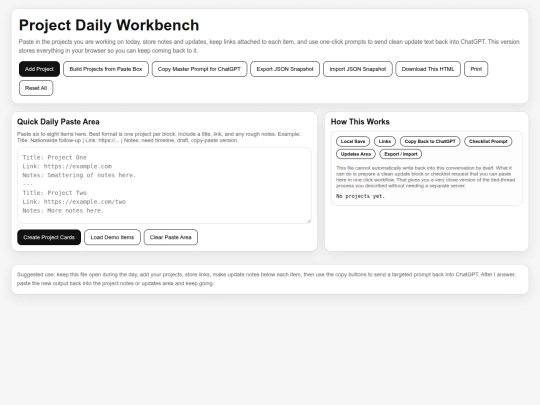This screenshot has width=540, height=405.
Task: Click the Updates Area pill
Action: point(356,154)
